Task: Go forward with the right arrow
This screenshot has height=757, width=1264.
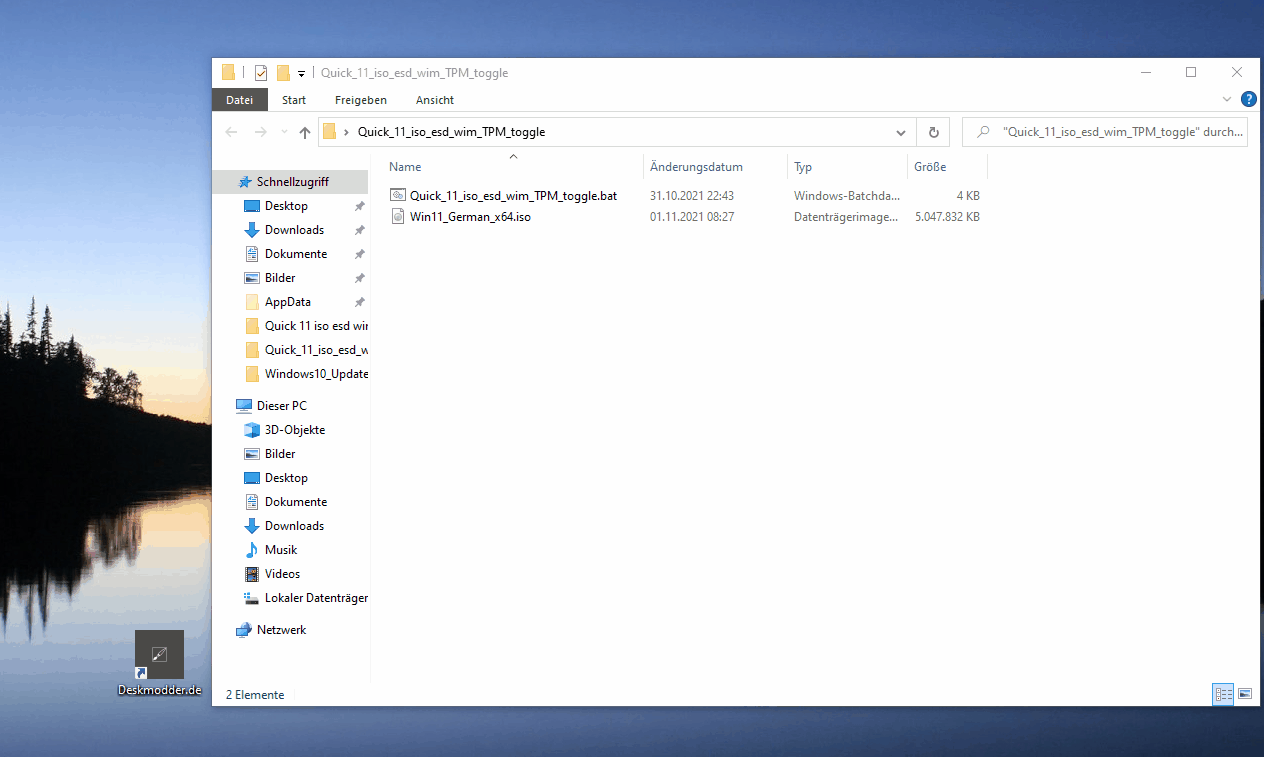Action: (261, 132)
